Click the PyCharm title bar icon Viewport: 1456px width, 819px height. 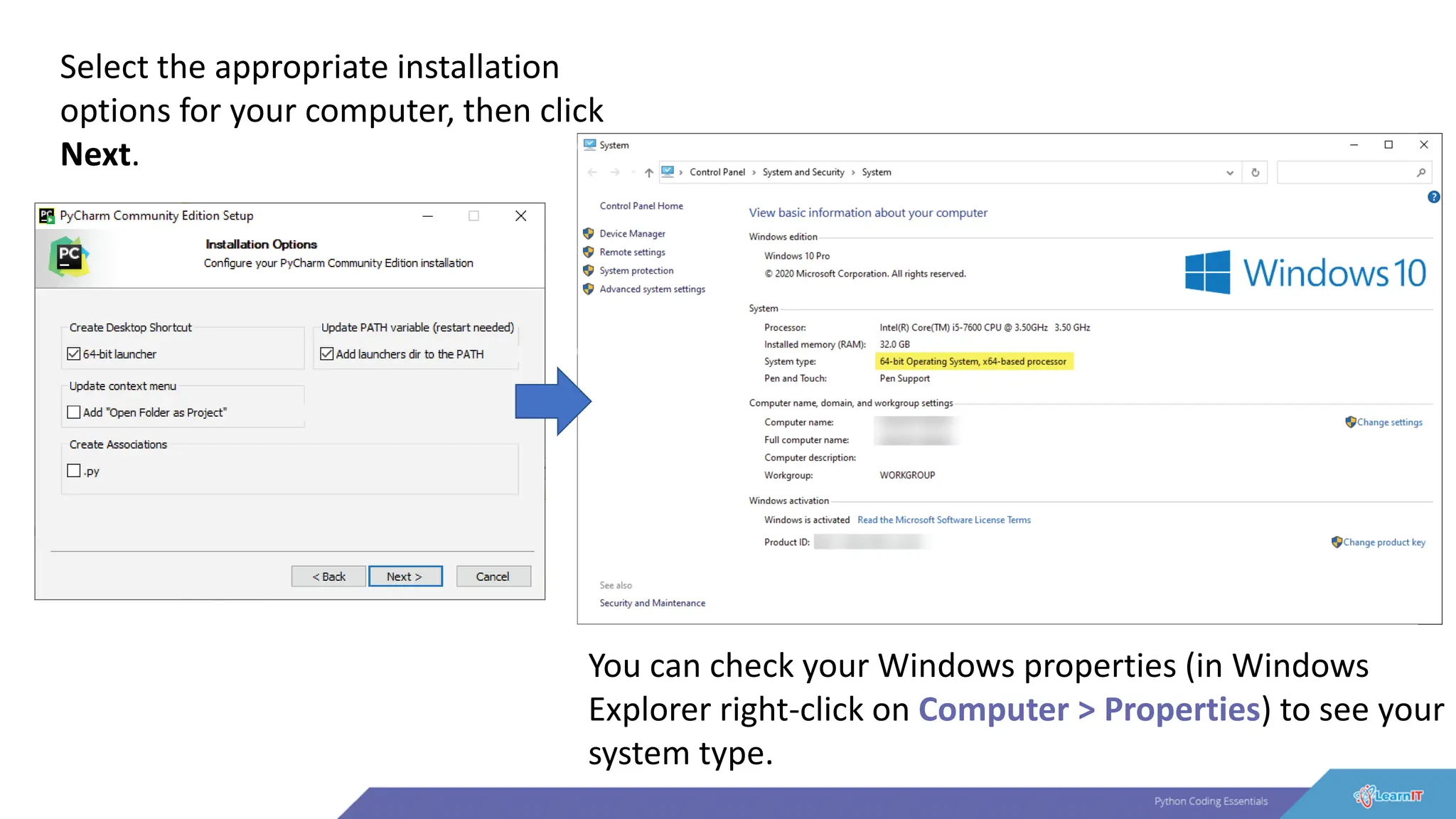coord(47,215)
